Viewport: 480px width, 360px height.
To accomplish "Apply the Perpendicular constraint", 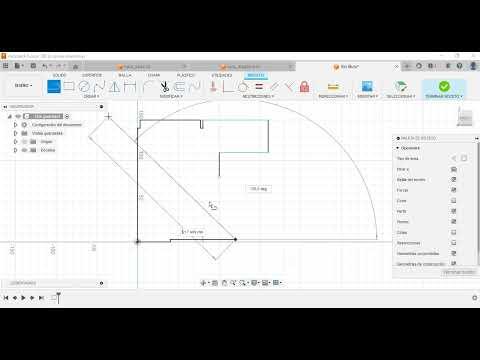I will [289, 87].
